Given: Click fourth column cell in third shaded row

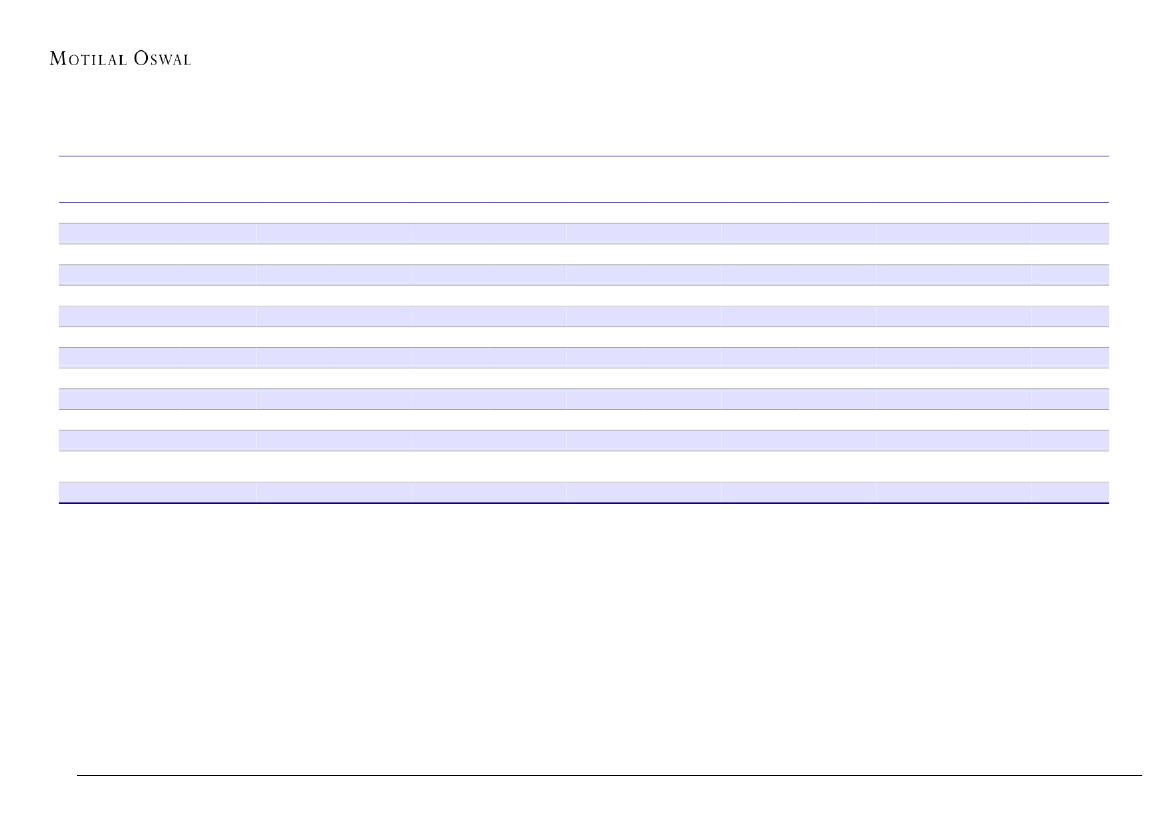Looking at the screenshot, I should (x=642, y=316).
